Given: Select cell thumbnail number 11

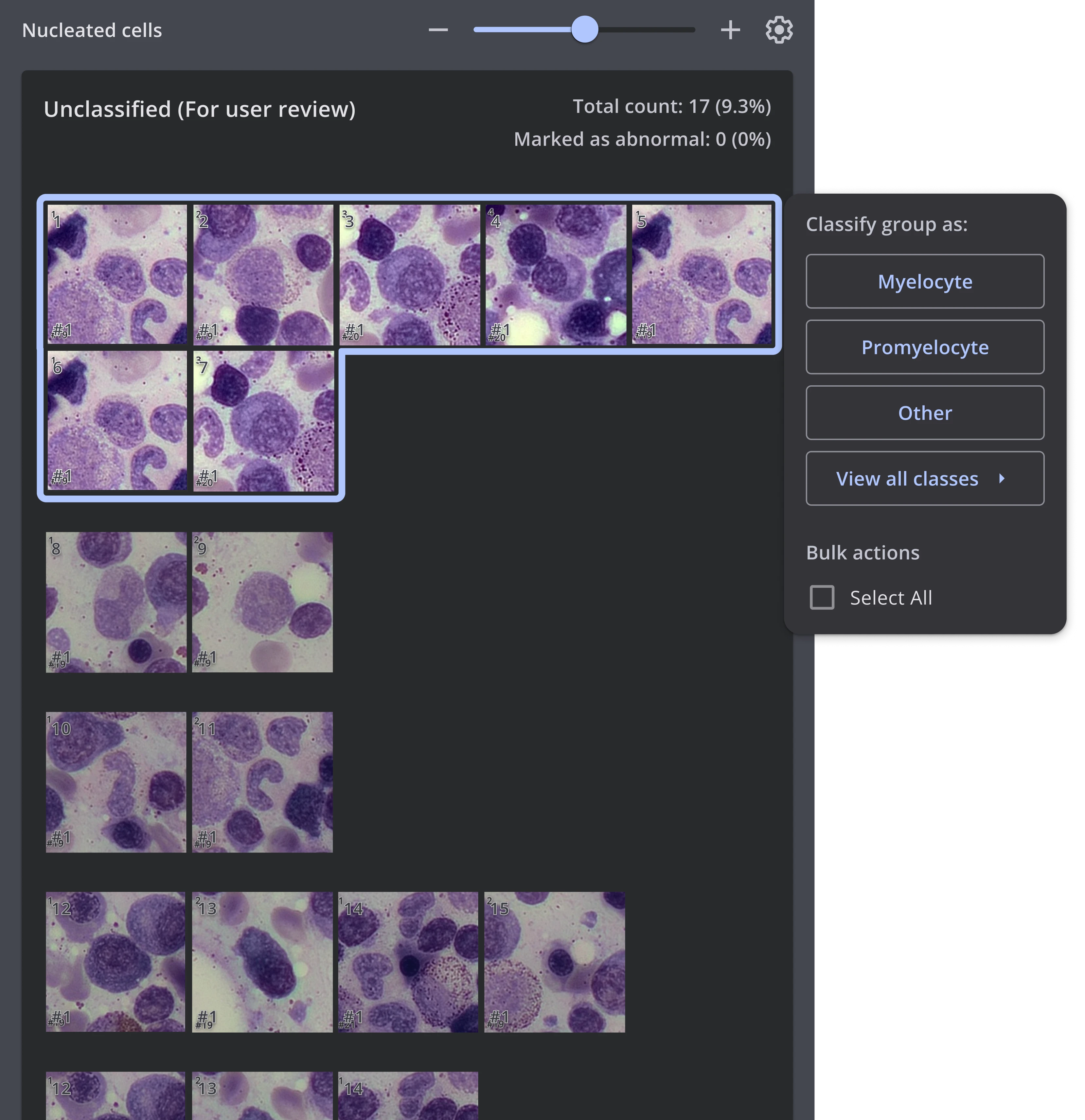Looking at the screenshot, I should (262, 782).
